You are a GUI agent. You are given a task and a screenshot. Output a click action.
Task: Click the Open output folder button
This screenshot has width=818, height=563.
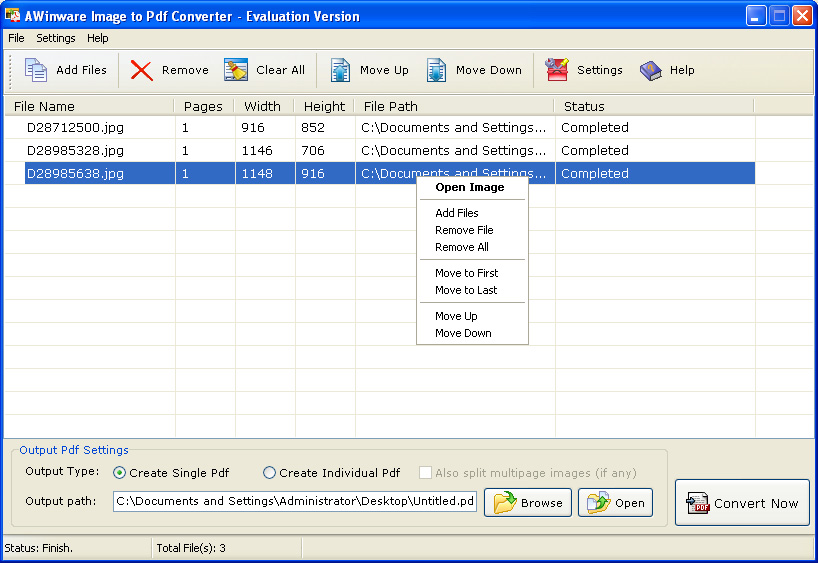tap(615, 502)
